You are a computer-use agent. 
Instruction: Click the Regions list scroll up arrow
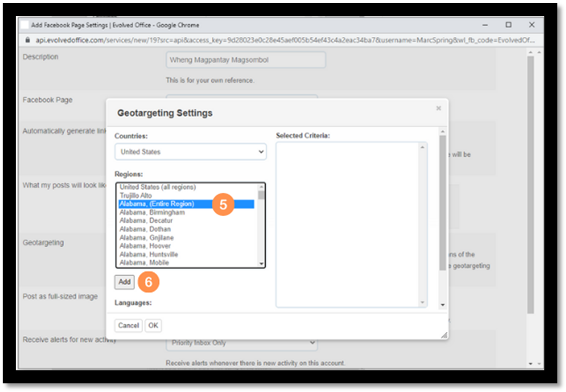click(261, 187)
